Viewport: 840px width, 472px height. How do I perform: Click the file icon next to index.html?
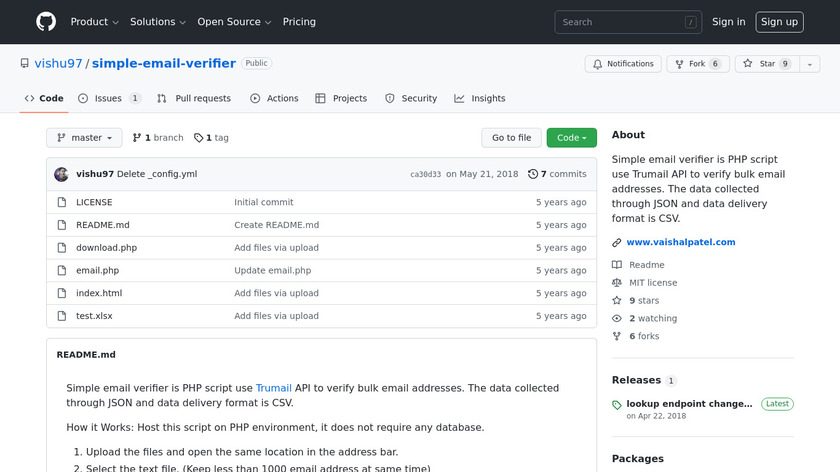tap(62, 293)
